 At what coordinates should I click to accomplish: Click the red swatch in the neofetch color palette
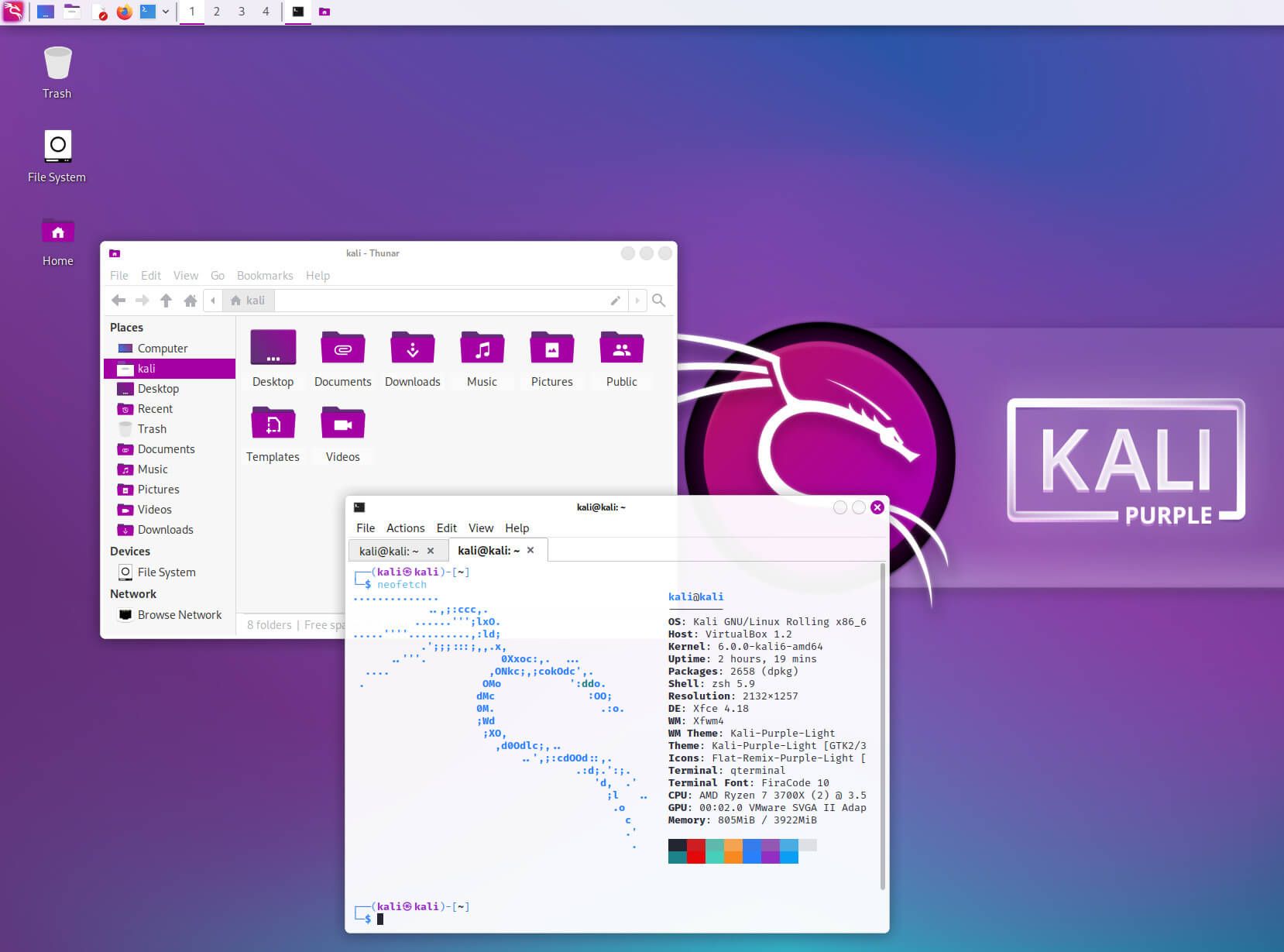click(x=696, y=847)
